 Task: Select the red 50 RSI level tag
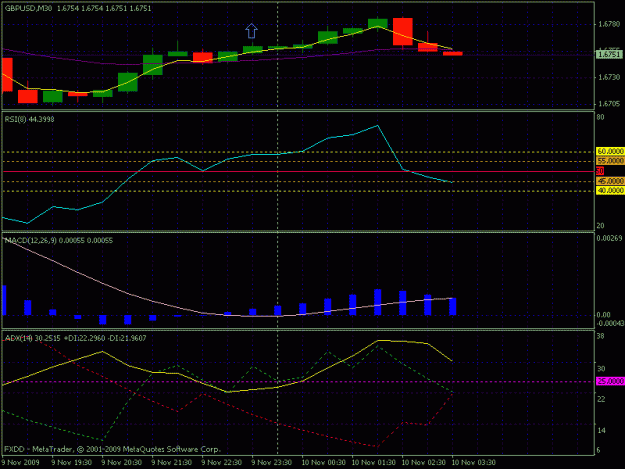(600, 171)
